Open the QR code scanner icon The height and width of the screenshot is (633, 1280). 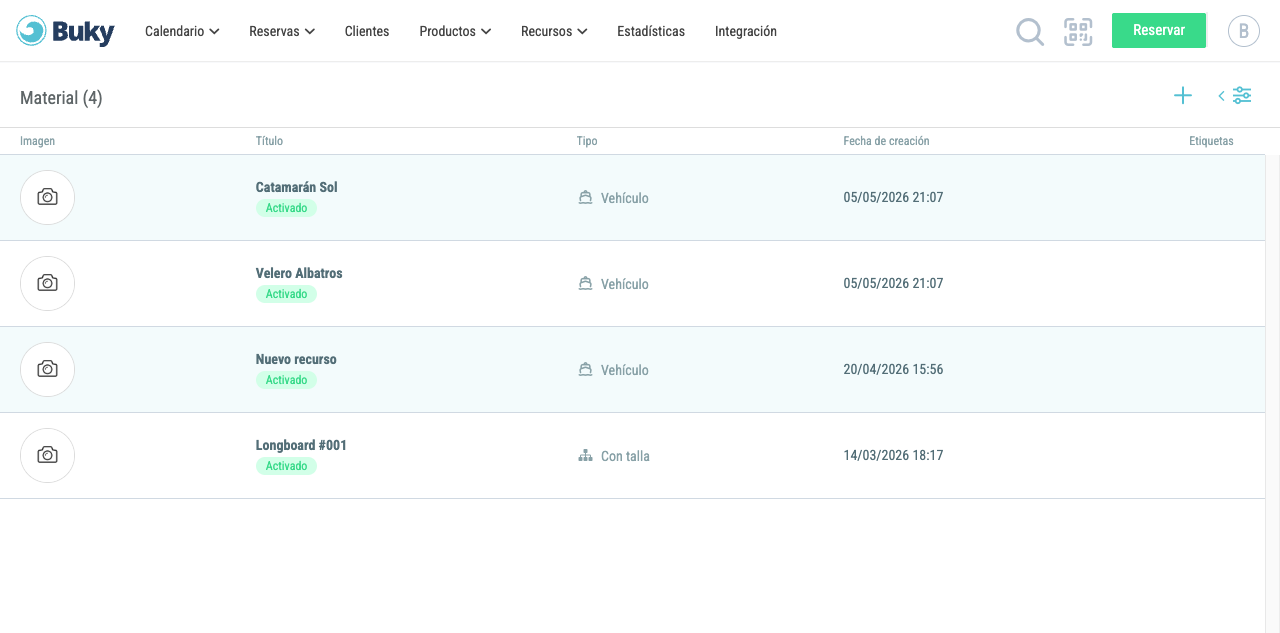pos(1078,32)
